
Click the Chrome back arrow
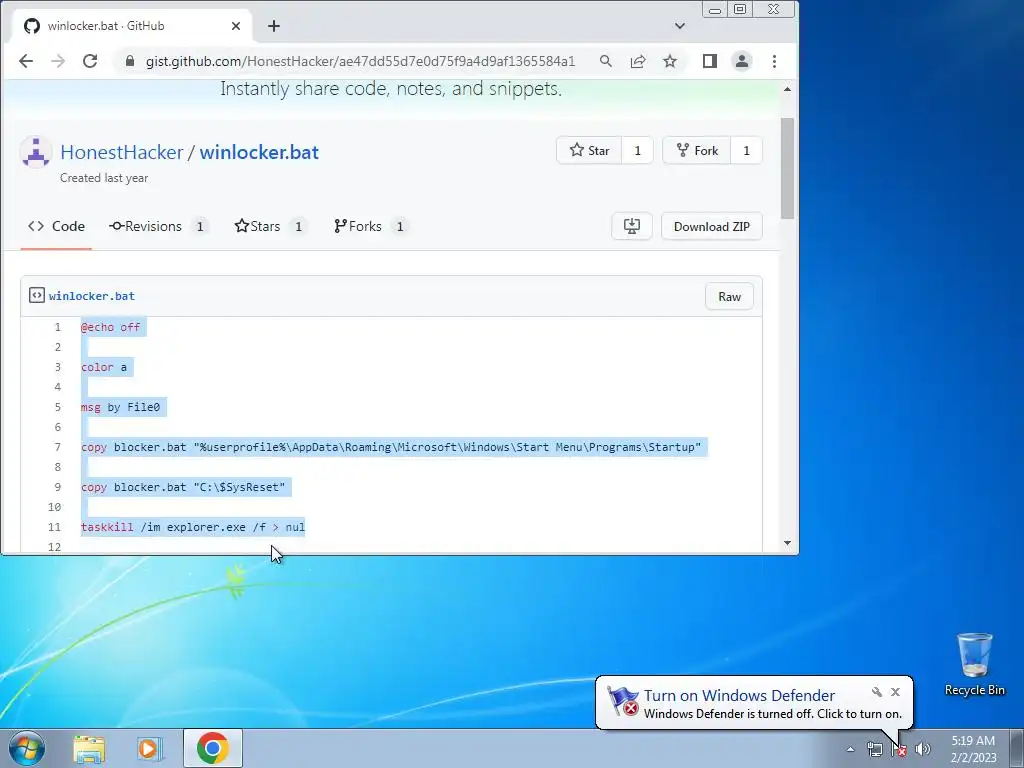coord(26,61)
